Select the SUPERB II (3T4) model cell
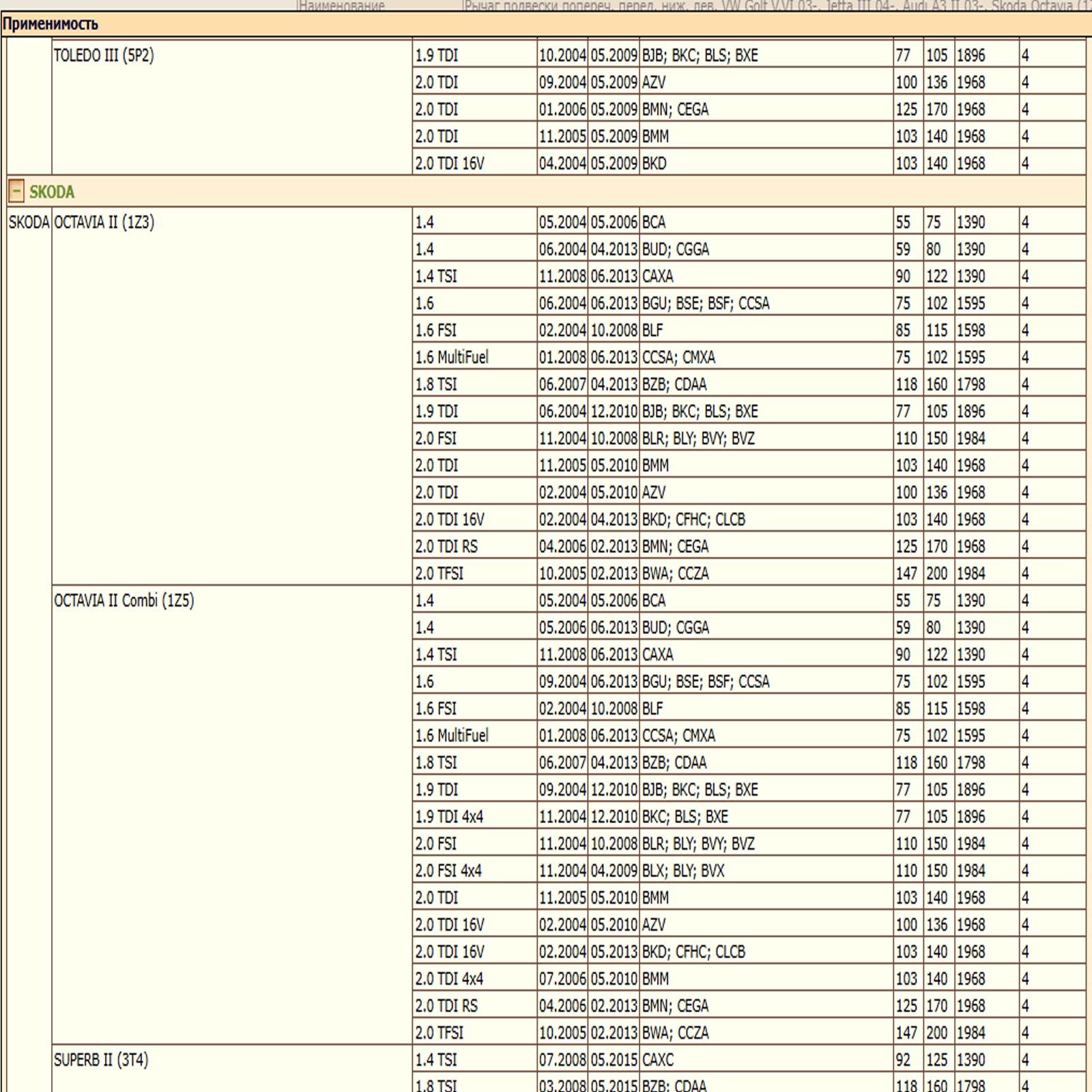Viewport: 1092px width, 1092px height. [x=232, y=1069]
